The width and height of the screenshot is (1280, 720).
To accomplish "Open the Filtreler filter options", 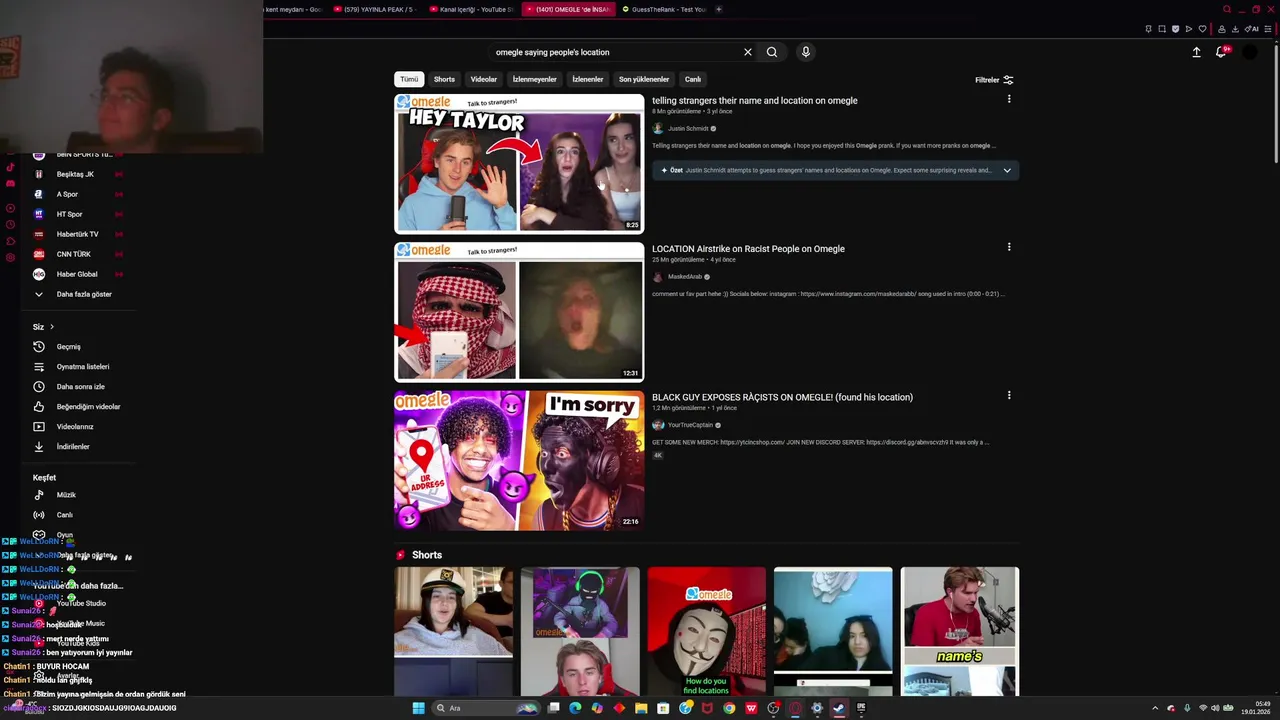I will click(x=994, y=80).
